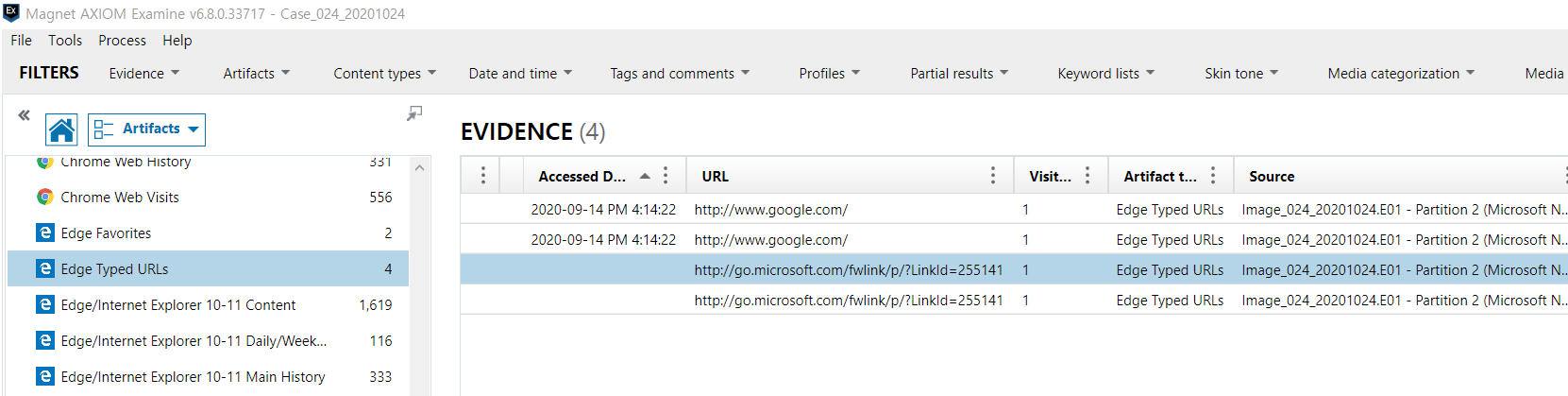This screenshot has height=396, width=1568.
Task: Sort by Visit count column header
Action: tap(1050, 176)
